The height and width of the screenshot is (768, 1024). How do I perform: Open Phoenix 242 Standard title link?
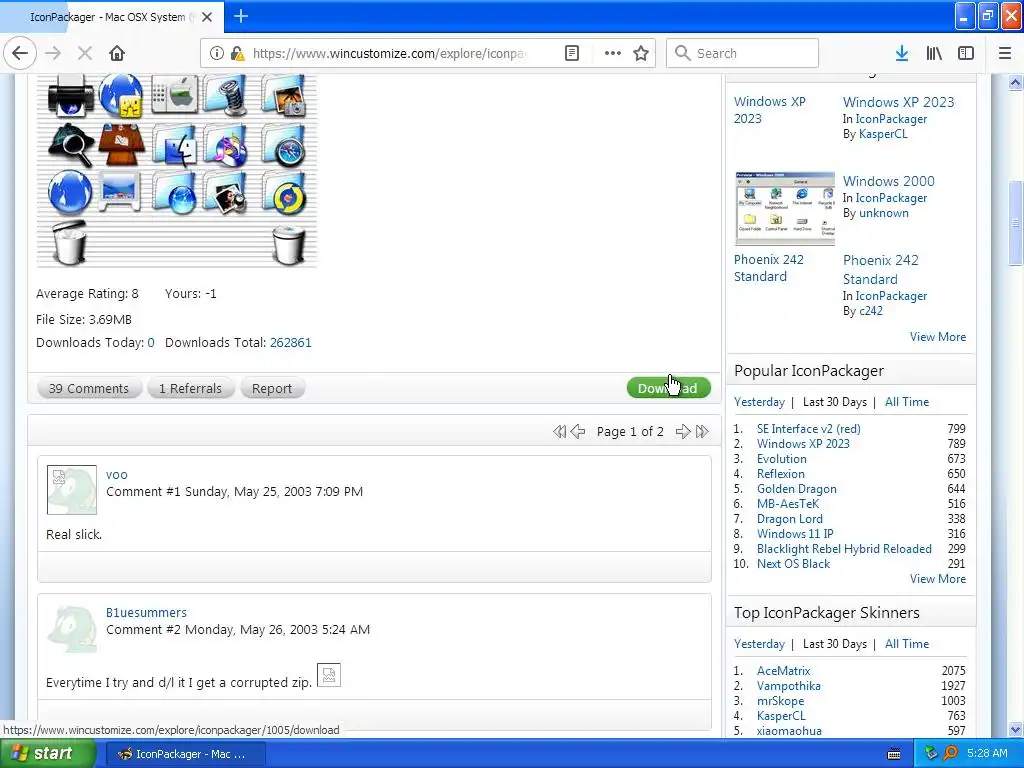click(880, 270)
